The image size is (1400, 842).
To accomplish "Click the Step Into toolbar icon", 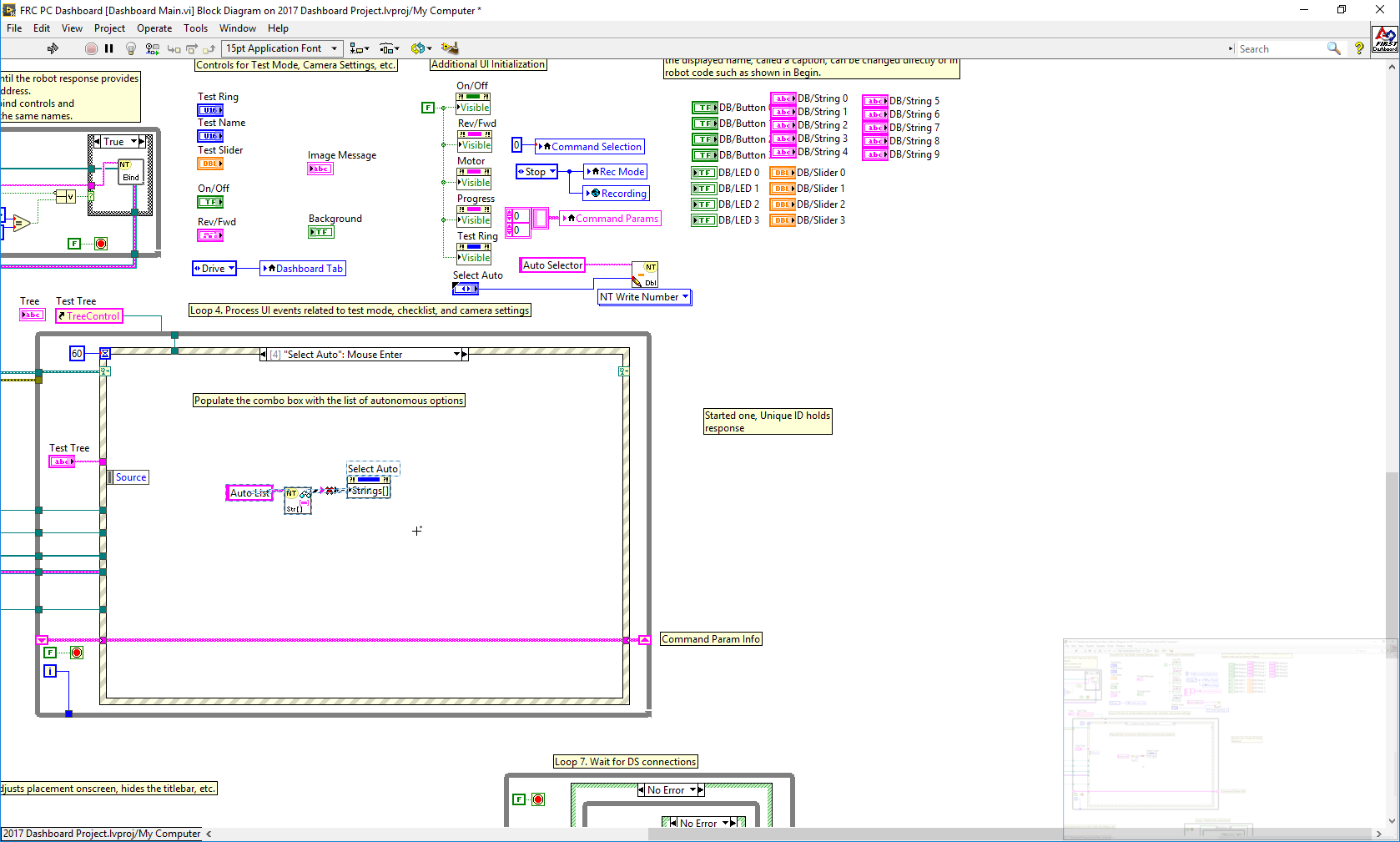I will (174, 49).
